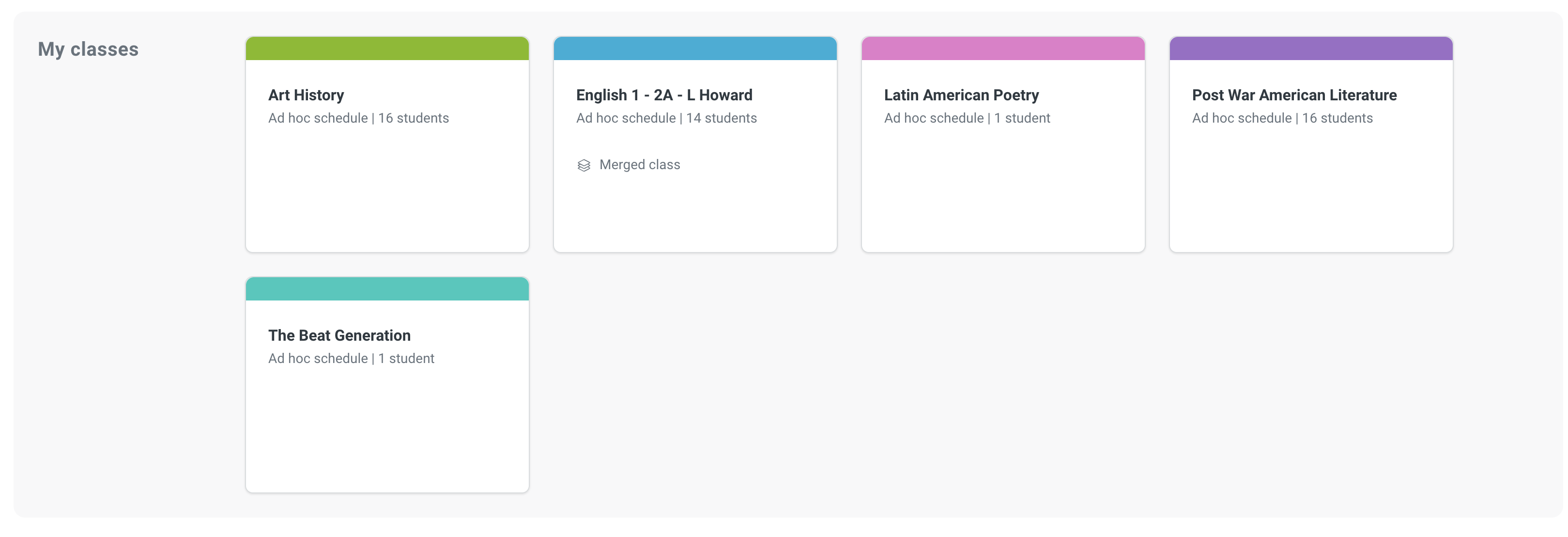Select the Art History class title

[x=306, y=95]
